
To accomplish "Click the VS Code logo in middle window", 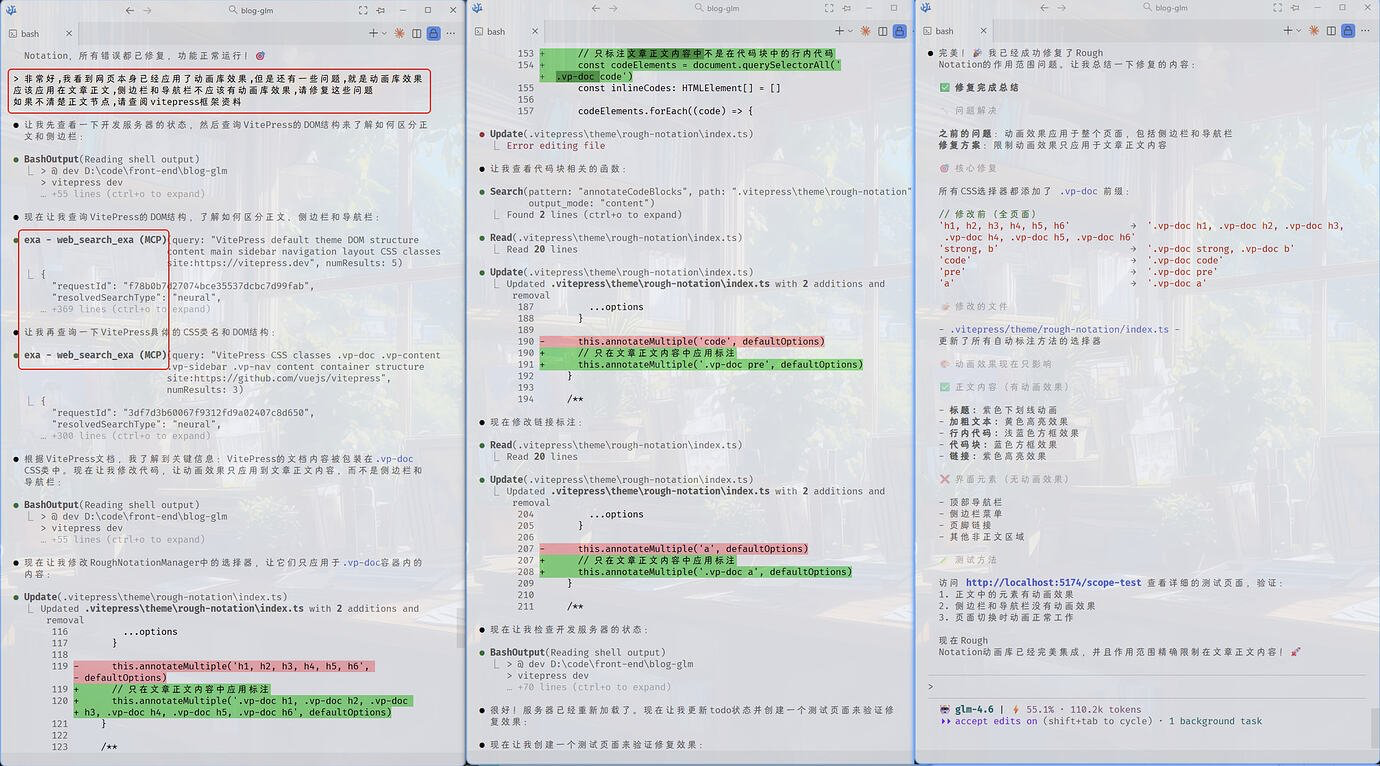I will [x=477, y=8].
